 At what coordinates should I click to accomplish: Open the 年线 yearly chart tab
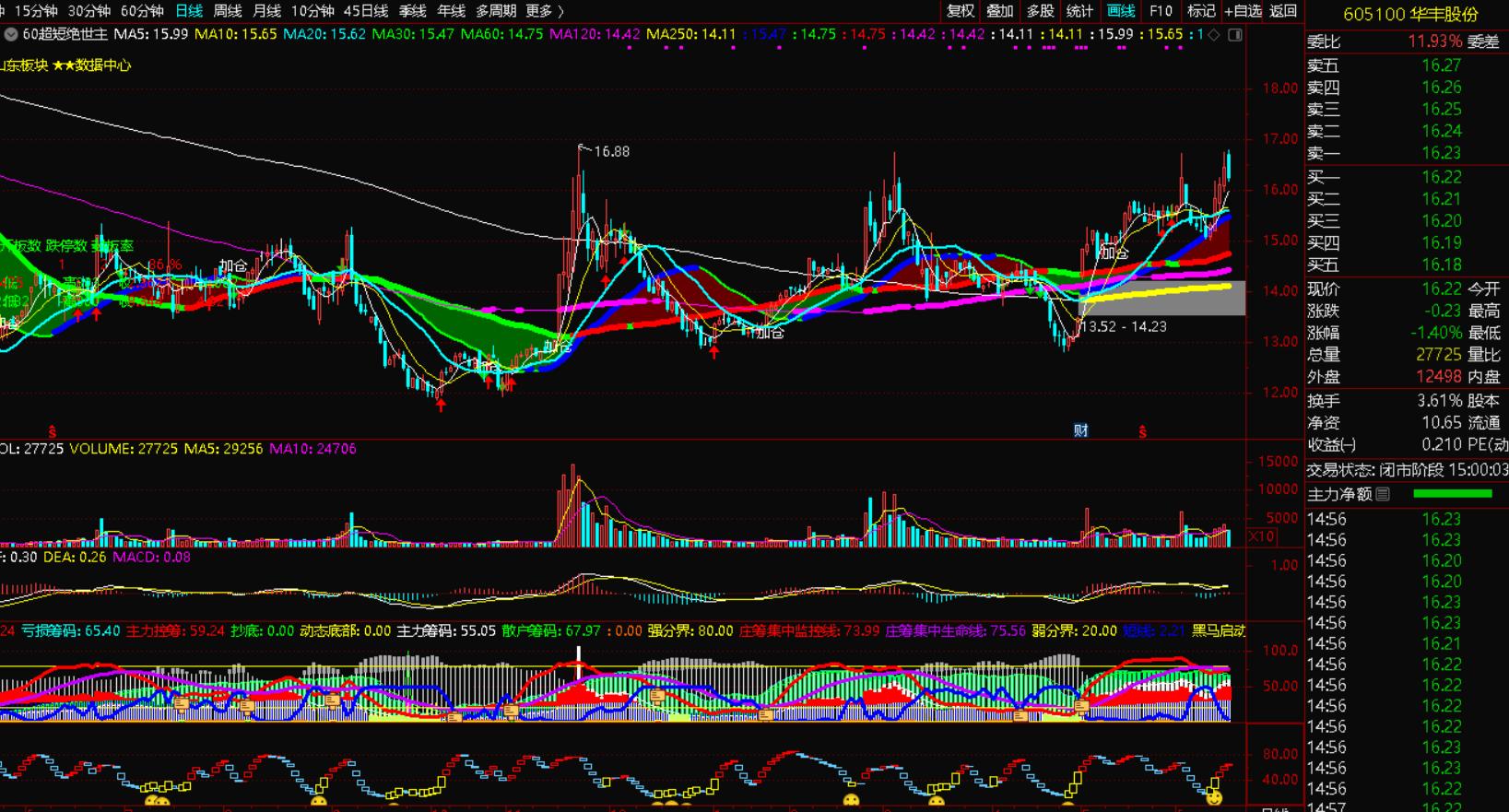pyautogui.click(x=451, y=11)
